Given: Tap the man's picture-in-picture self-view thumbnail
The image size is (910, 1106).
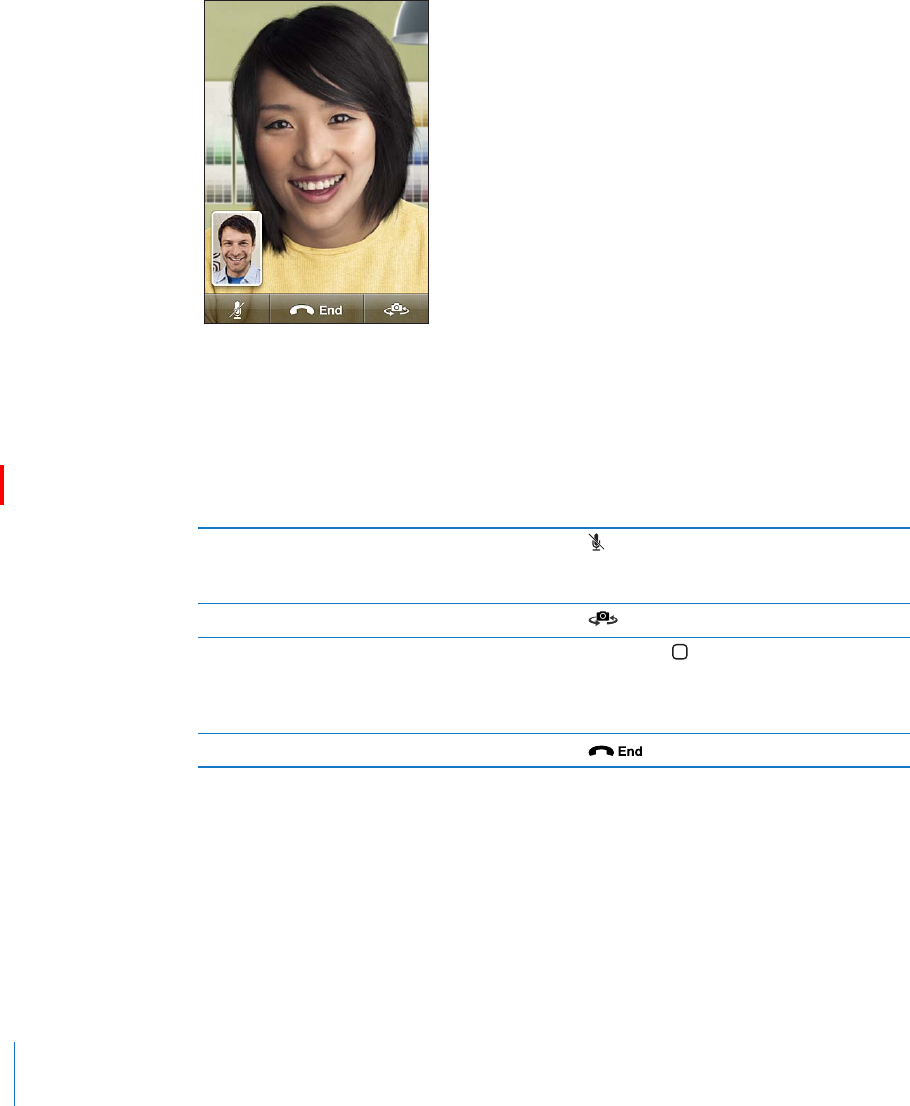Looking at the screenshot, I should [236, 249].
